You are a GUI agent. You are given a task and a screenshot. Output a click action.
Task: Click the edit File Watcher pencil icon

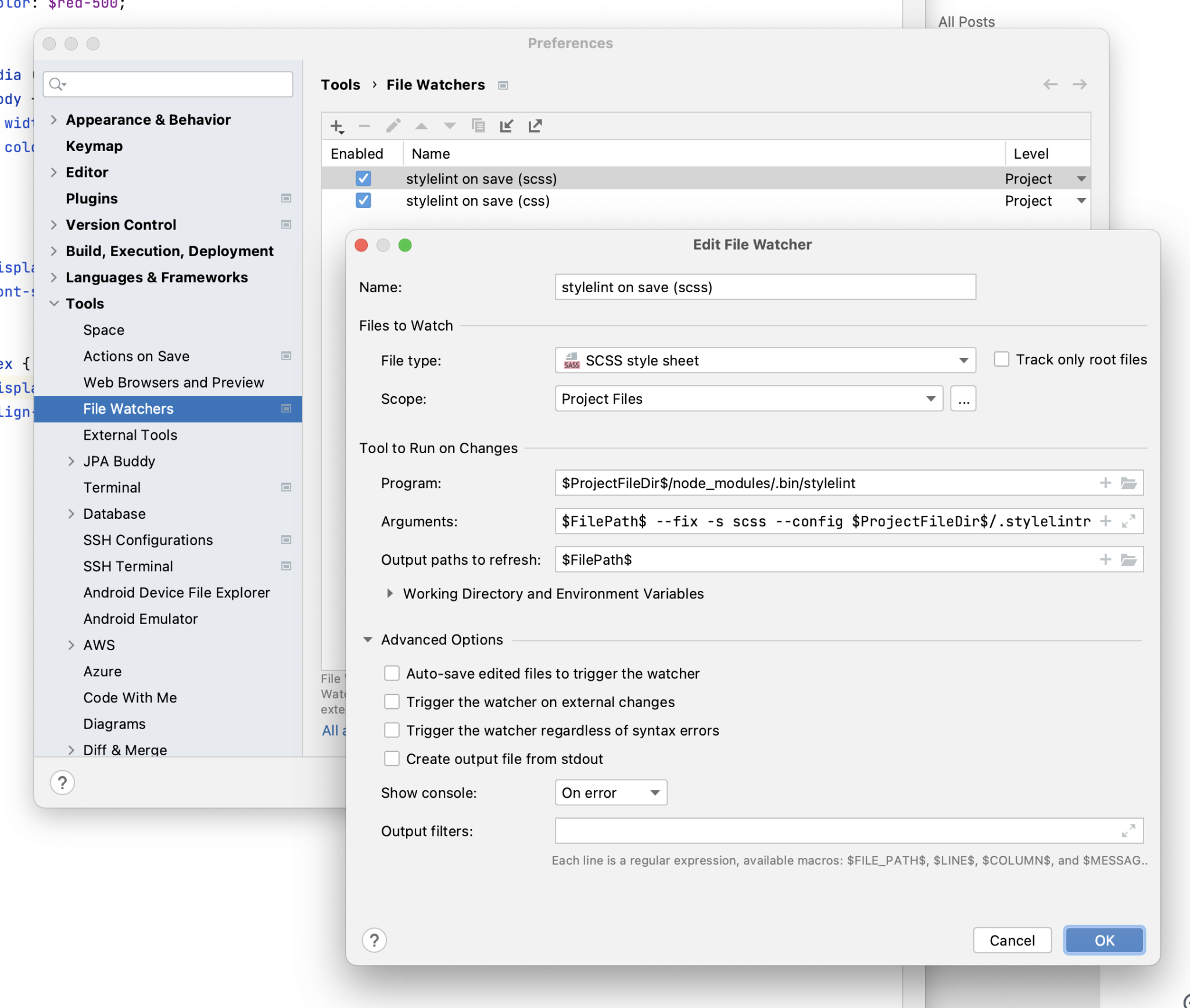tap(394, 125)
